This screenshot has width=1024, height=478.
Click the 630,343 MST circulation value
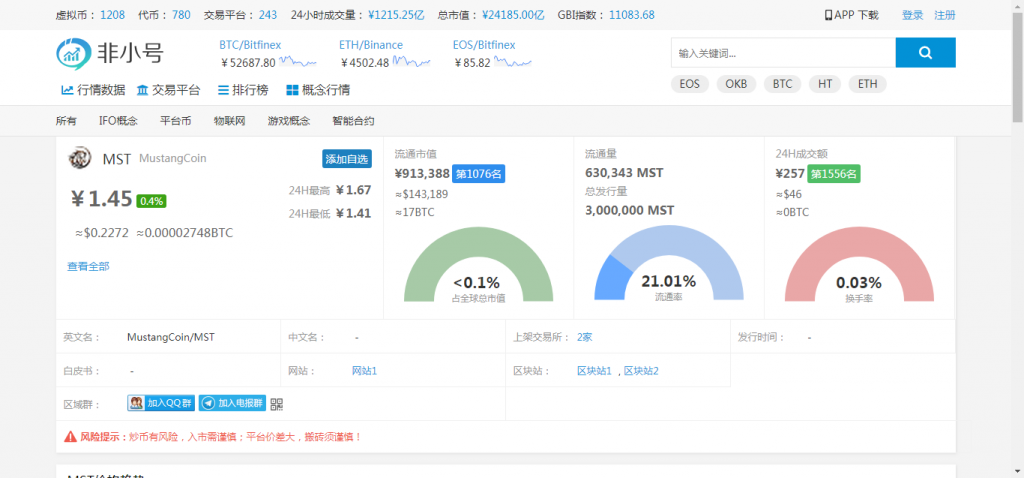pyautogui.click(x=624, y=173)
